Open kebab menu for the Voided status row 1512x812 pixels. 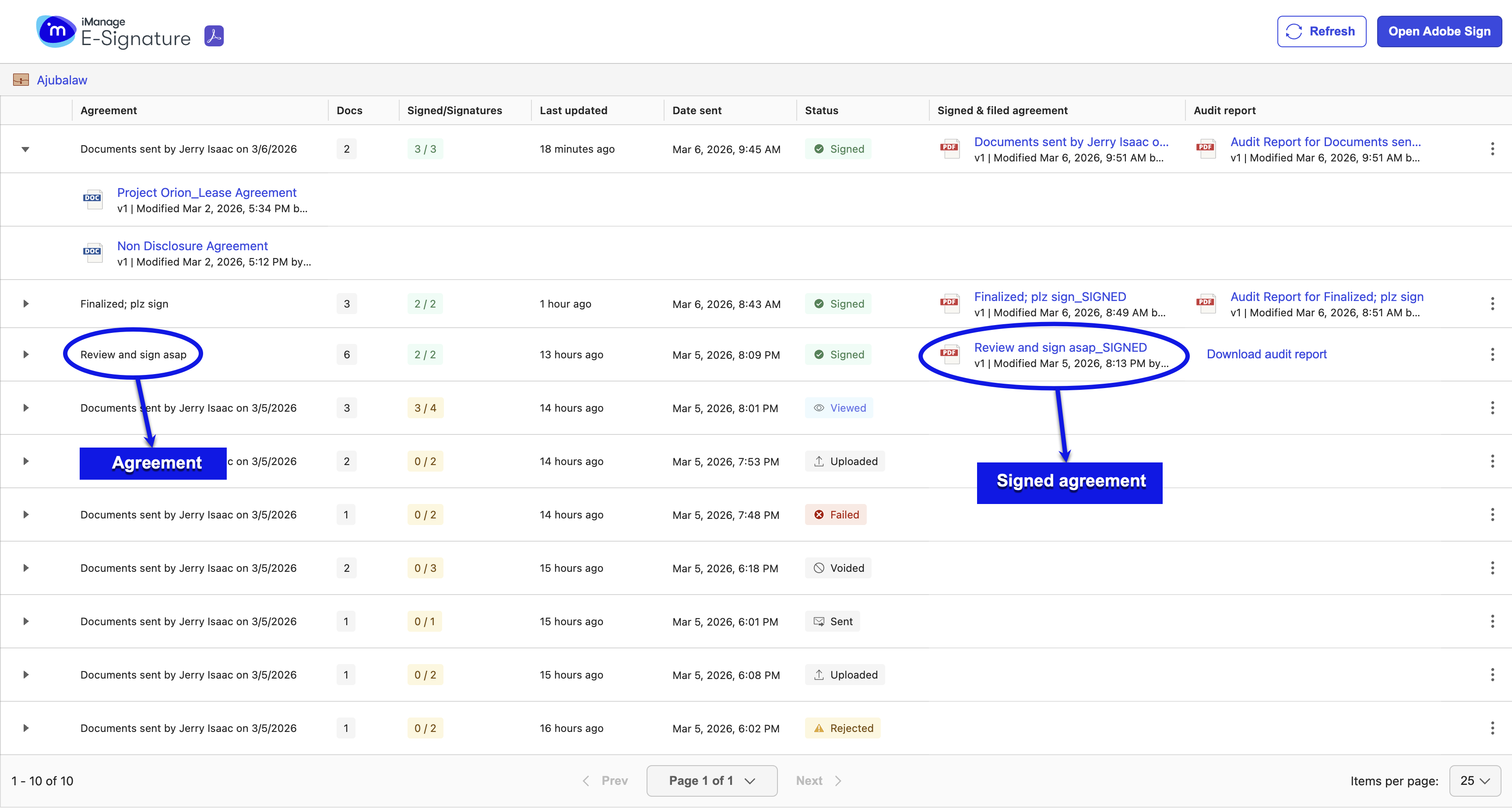pos(1492,568)
